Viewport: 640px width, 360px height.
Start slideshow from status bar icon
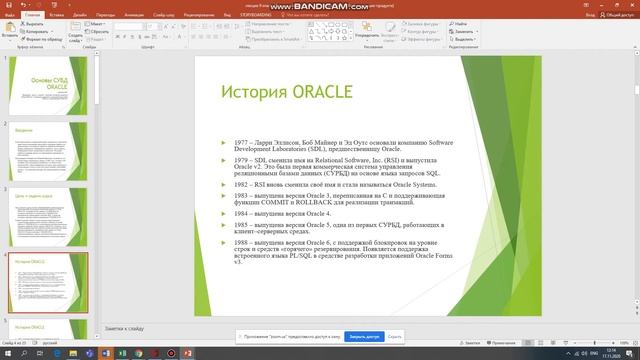pyautogui.click(x=566, y=343)
